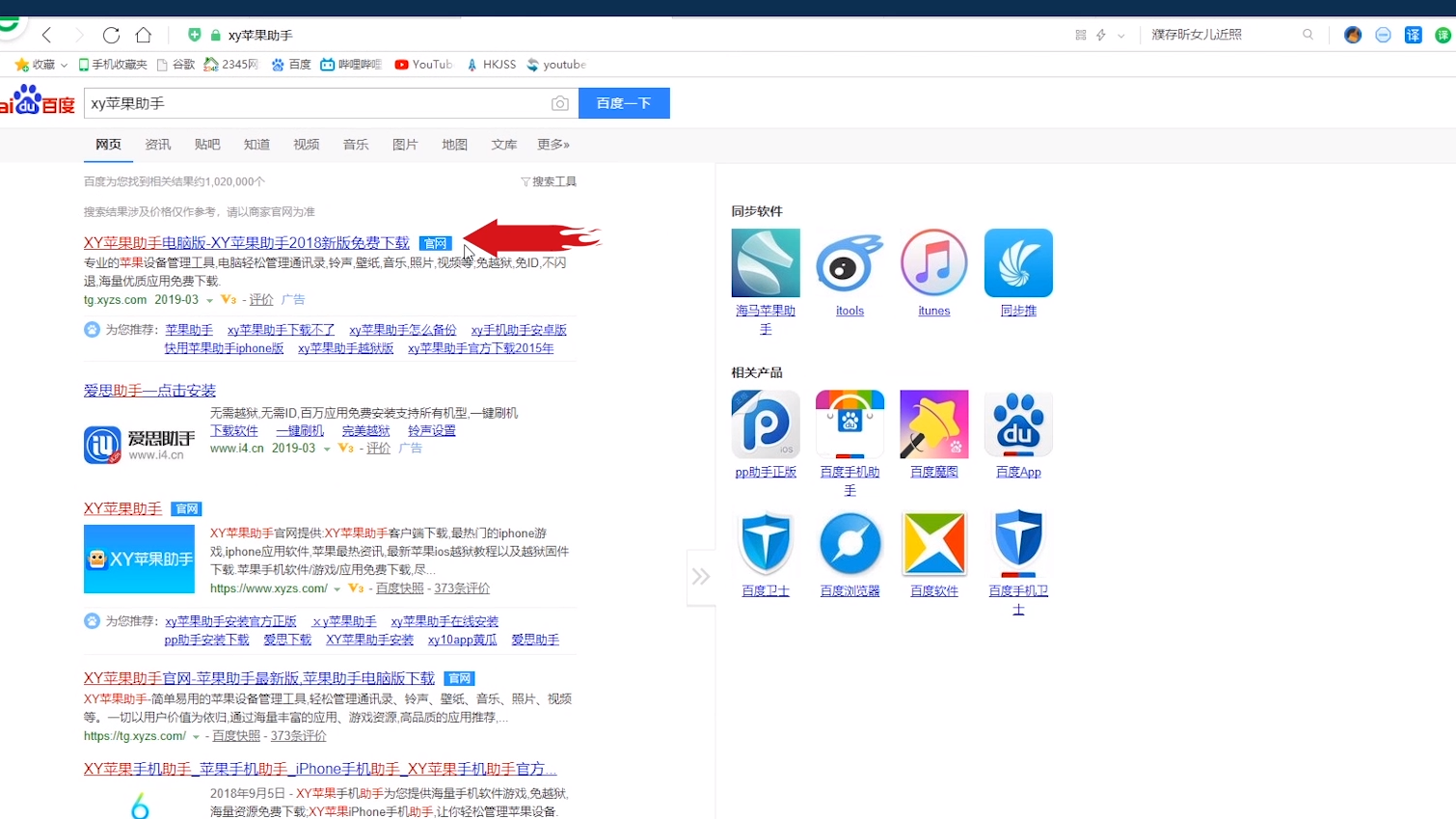Image resolution: width=1456 pixels, height=819 pixels.
Task: Expand the side panel double-chevron arrow
Action: pos(701,577)
